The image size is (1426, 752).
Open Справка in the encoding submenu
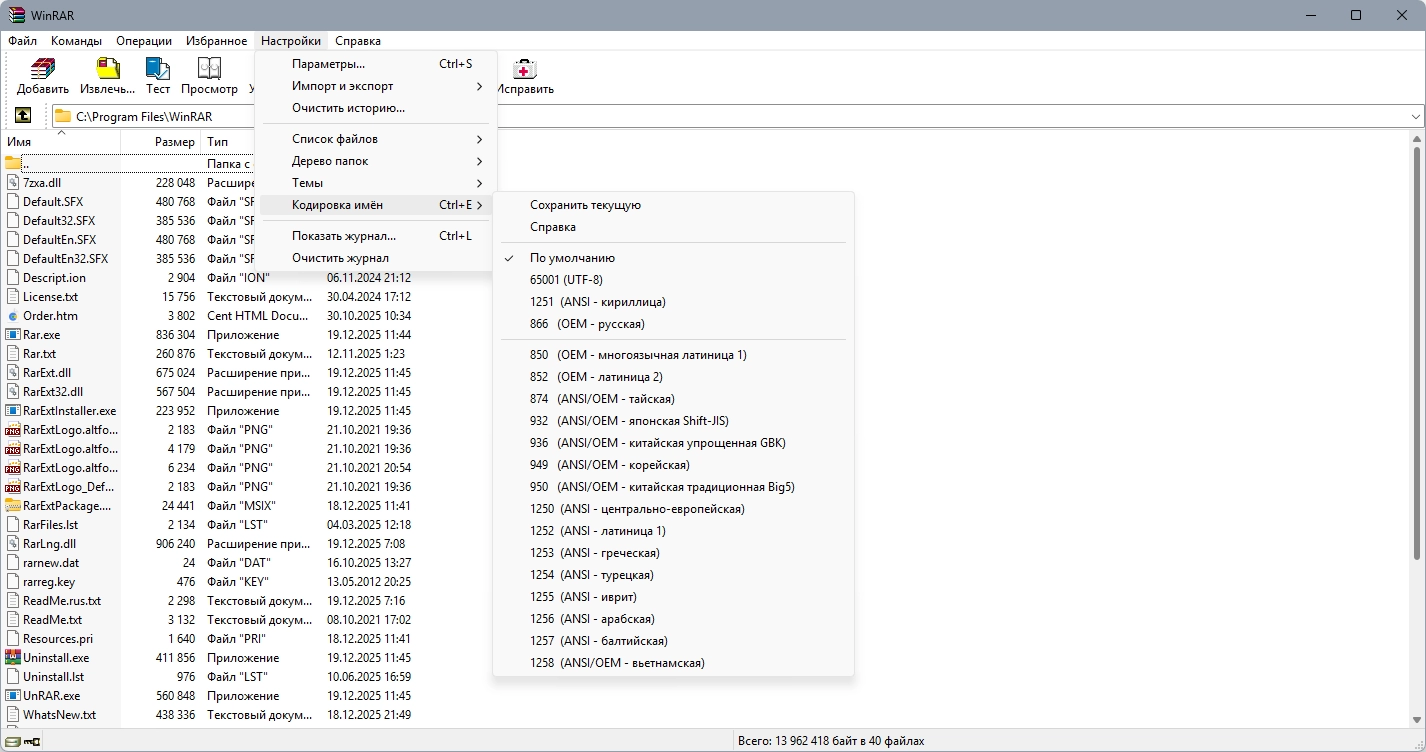coord(674,227)
